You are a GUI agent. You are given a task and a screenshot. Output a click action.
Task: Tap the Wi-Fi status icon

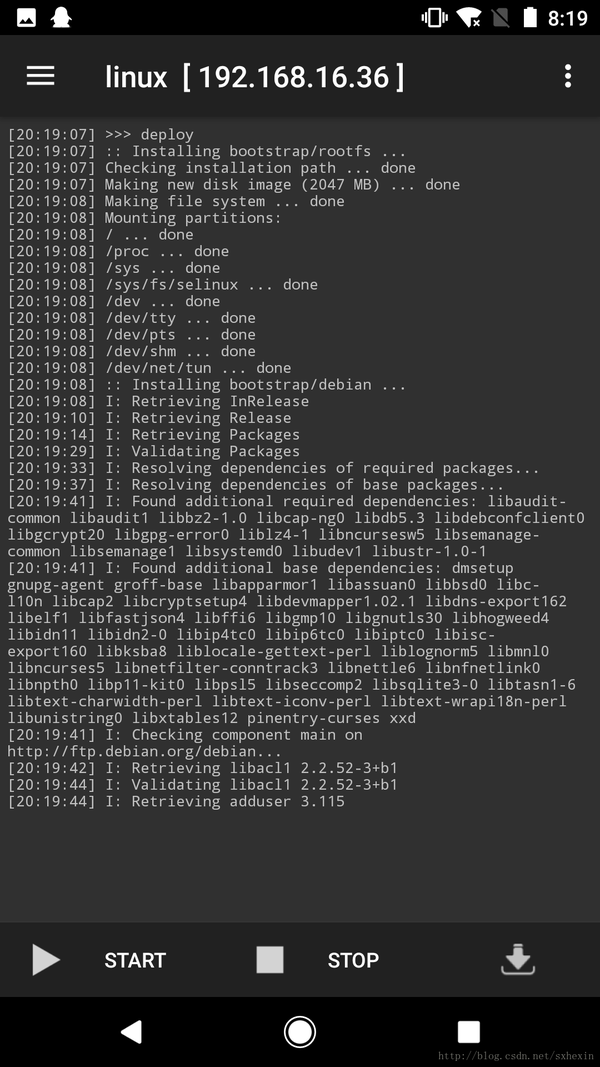pyautogui.click(x=468, y=18)
